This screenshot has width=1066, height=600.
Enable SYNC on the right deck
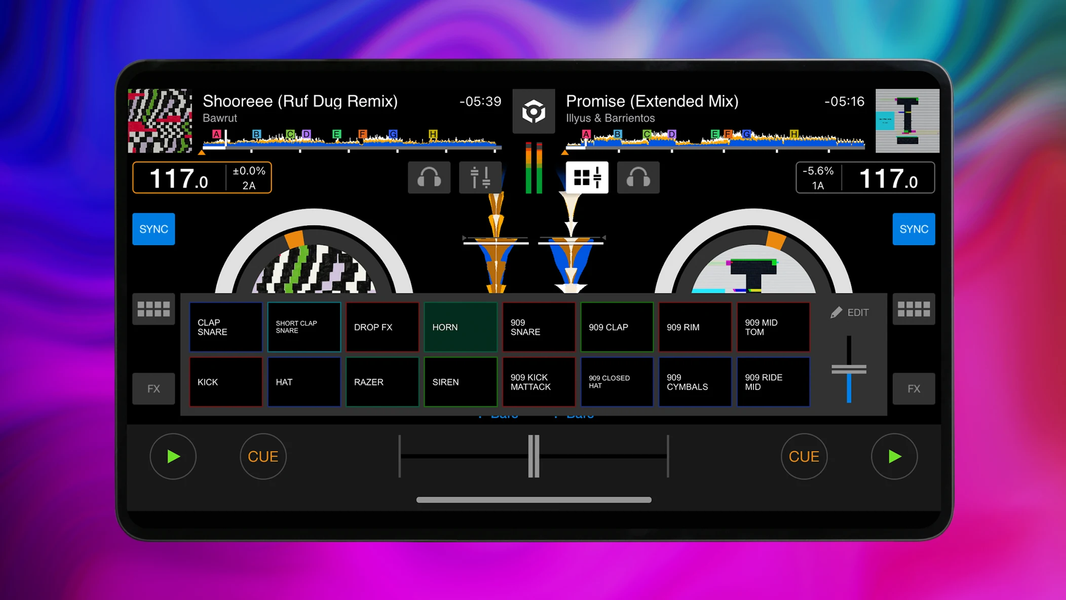tap(913, 229)
